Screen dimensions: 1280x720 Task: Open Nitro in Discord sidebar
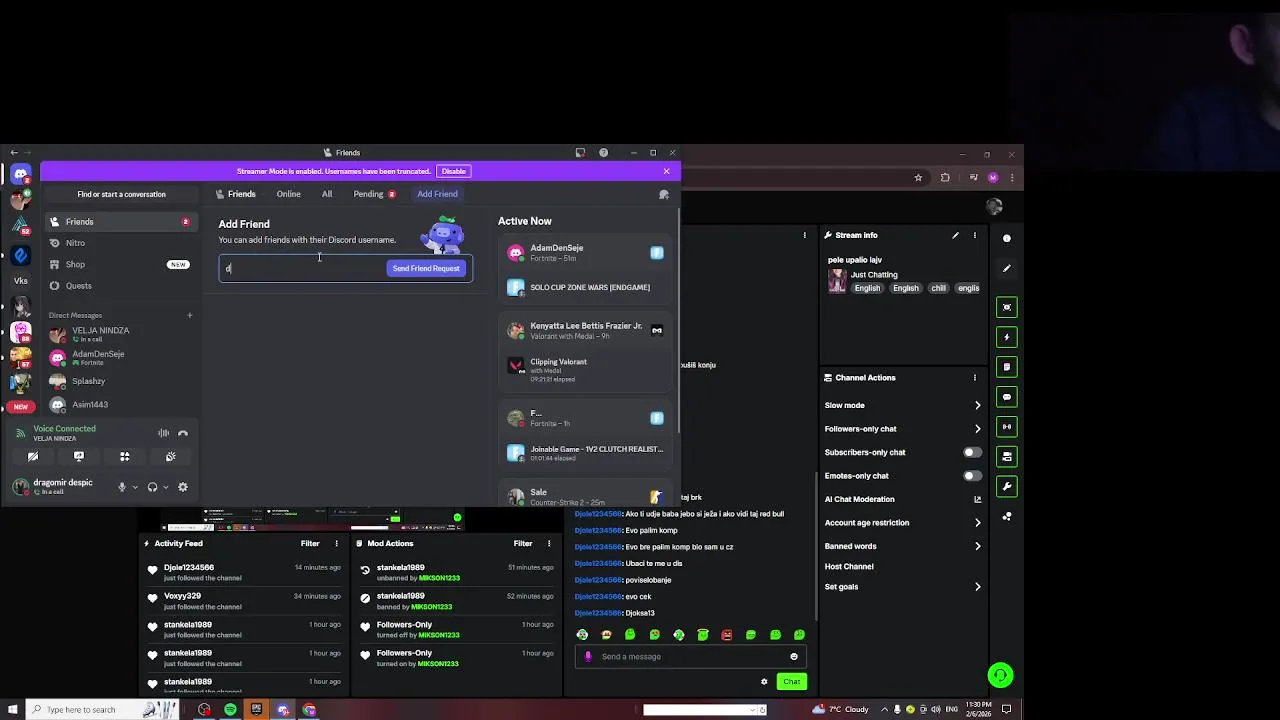click(120, 243)
